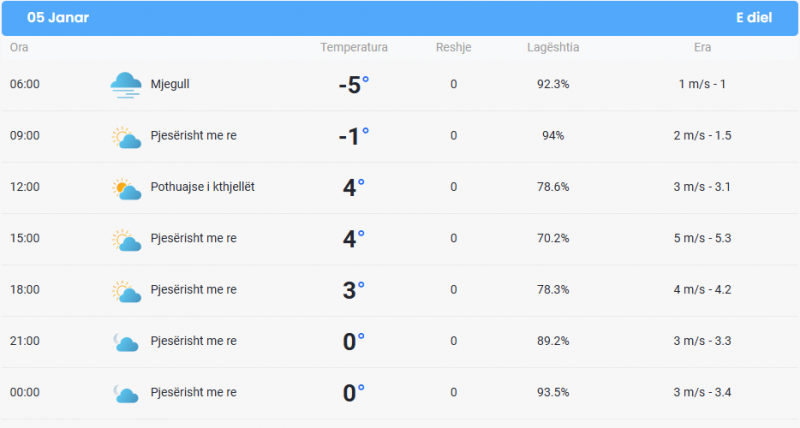Click the -5° temperature at 06:00
The width and height of the screenshot is (800, 428).
pos(353,85)
